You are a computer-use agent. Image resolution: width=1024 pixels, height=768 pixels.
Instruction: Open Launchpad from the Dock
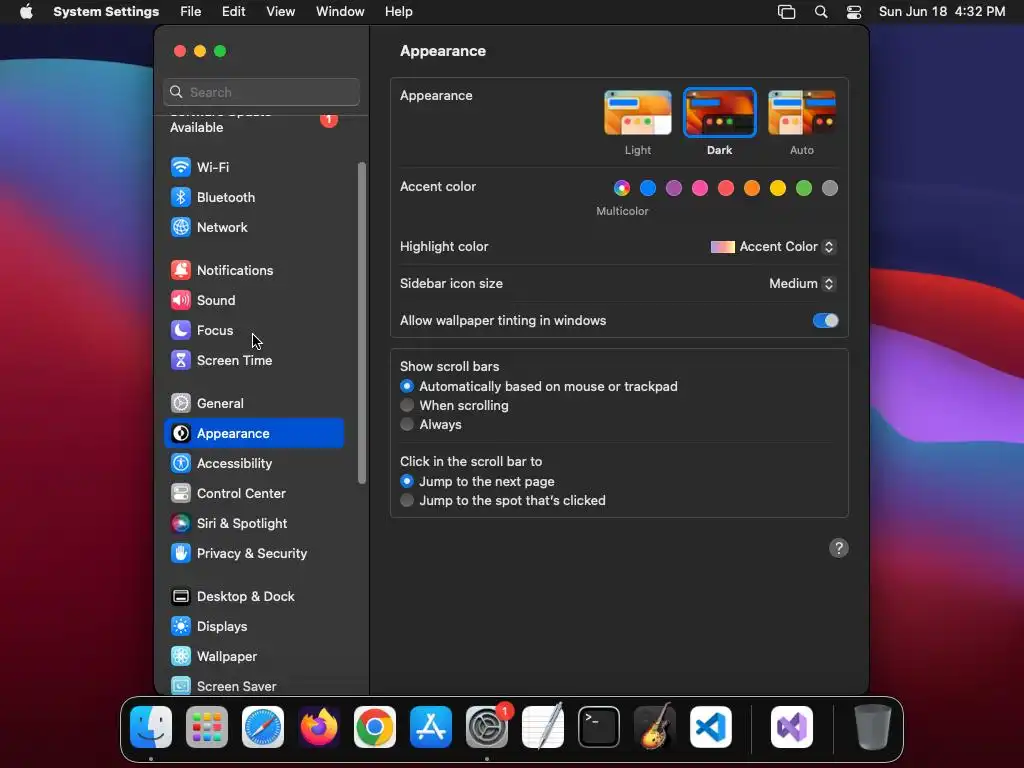(x=207, y=727)
